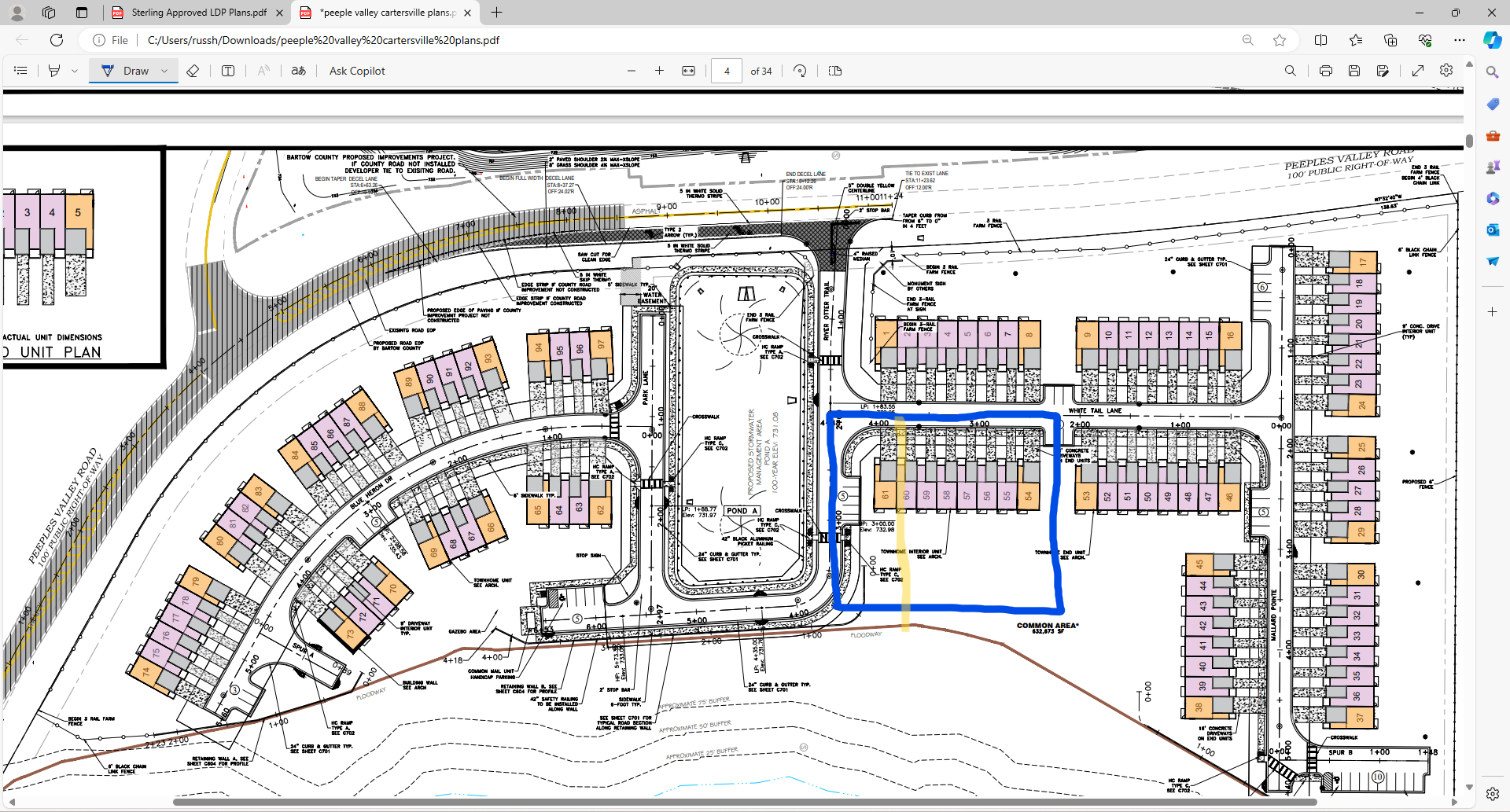The image size is (1510, 812).
Task: Select the Add text tool
Action: [228, 71]
